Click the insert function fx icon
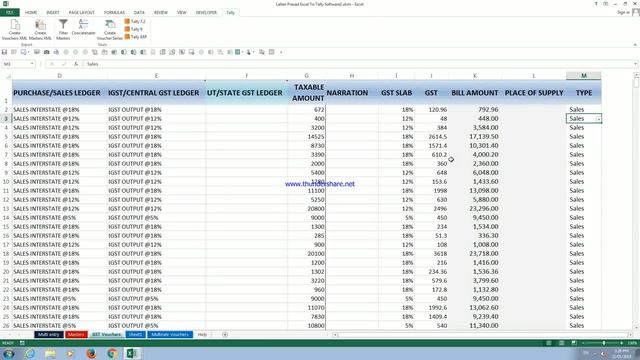The height and width of the screenshot is (360, 640). (76, 64)
